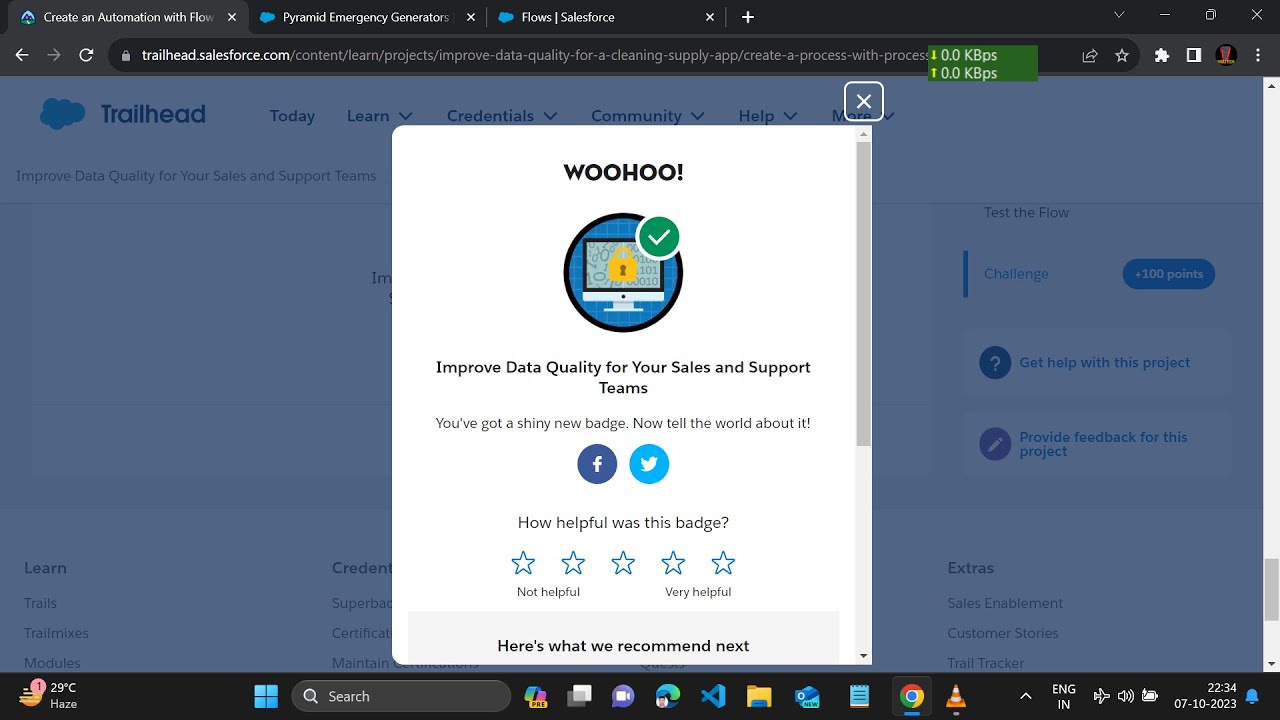Share the badge on Facebook
This screenshot has width=1280, height=720.
pyautogui.click(x=597, y=464)
